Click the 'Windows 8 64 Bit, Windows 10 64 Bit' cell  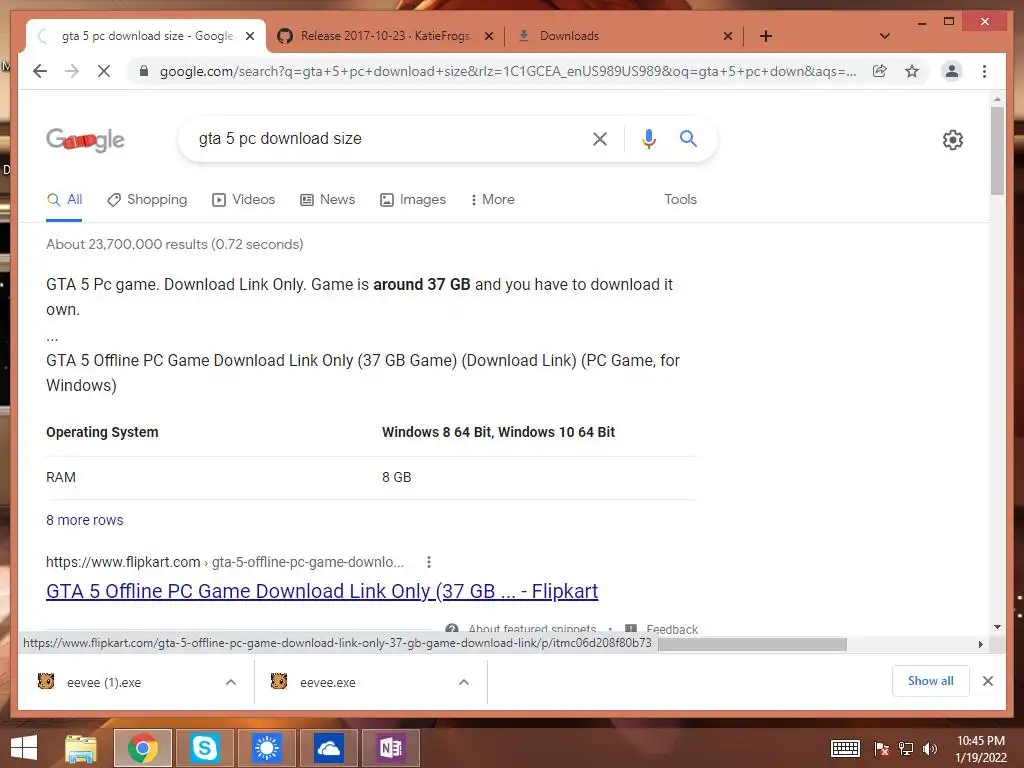click(x=498, y=432)
